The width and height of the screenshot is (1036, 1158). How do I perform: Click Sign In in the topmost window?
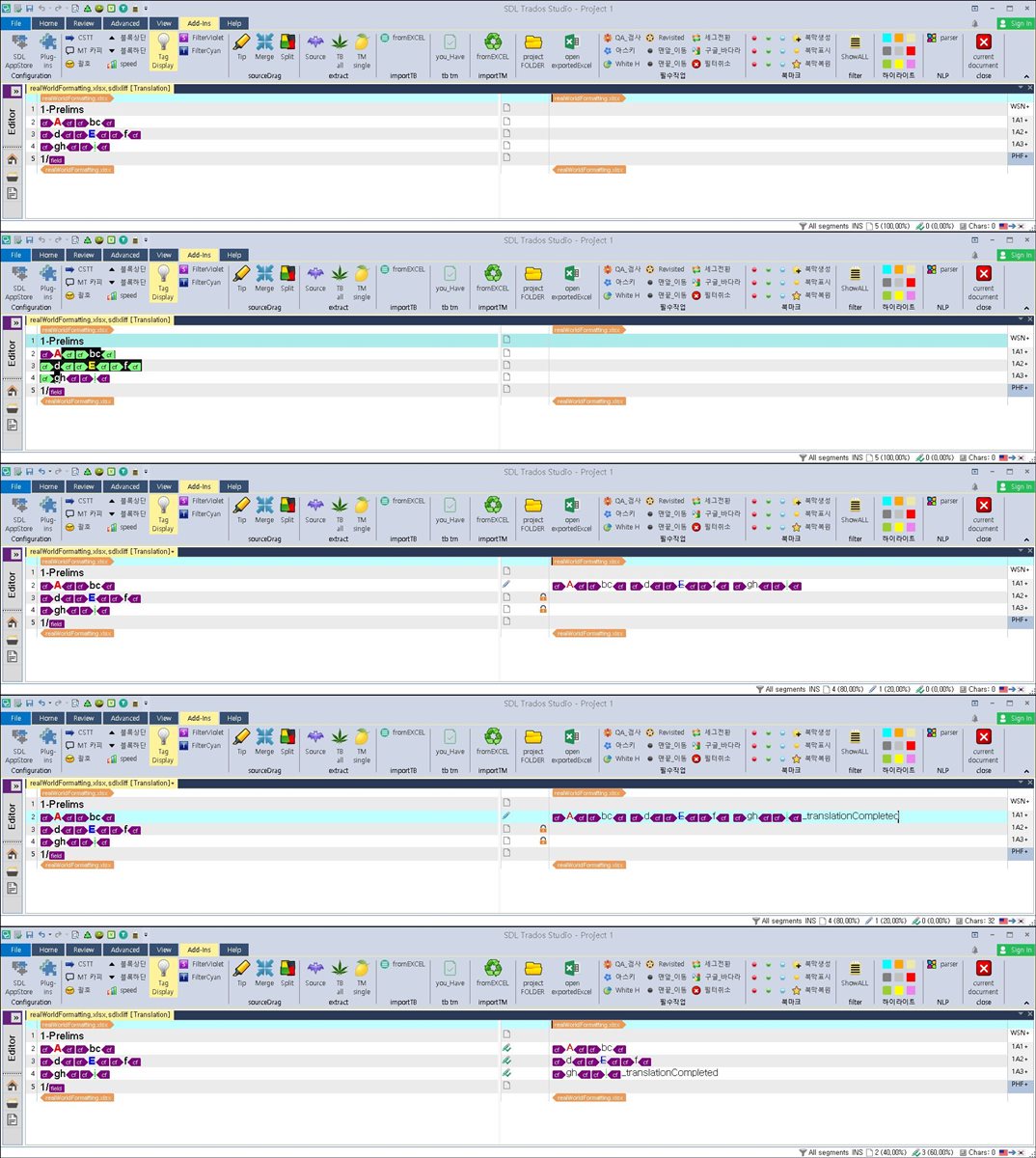(1015, 23)
